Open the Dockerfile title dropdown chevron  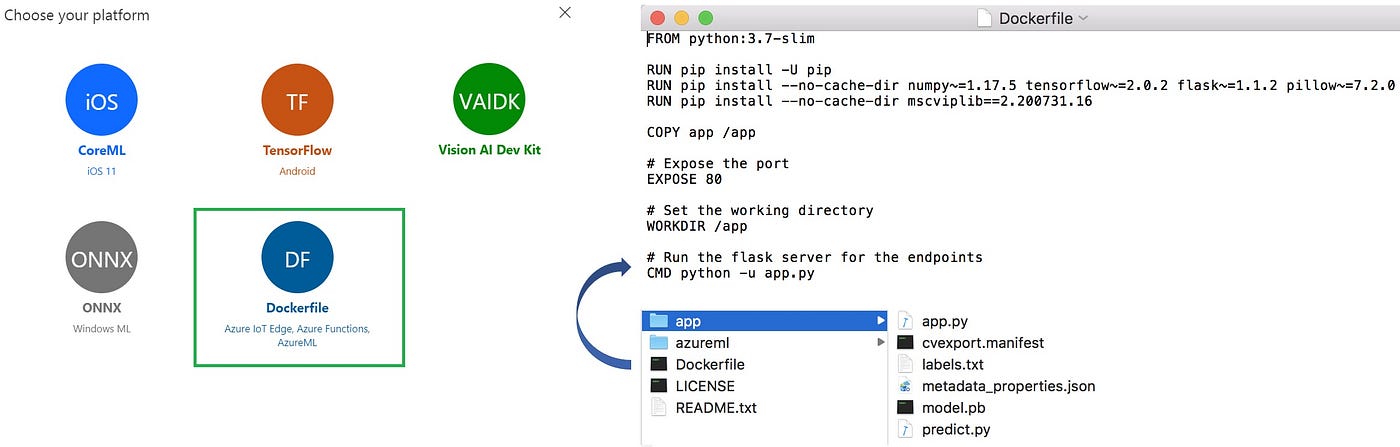click(x=1084, y=18)
